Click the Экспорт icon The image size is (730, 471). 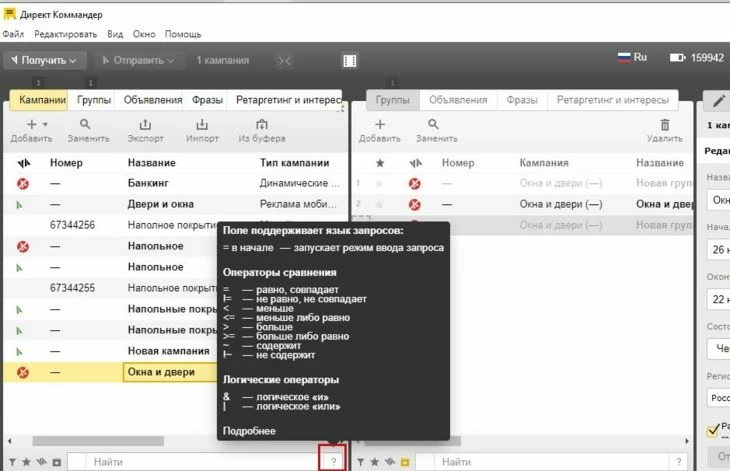(x=145, y=125)
